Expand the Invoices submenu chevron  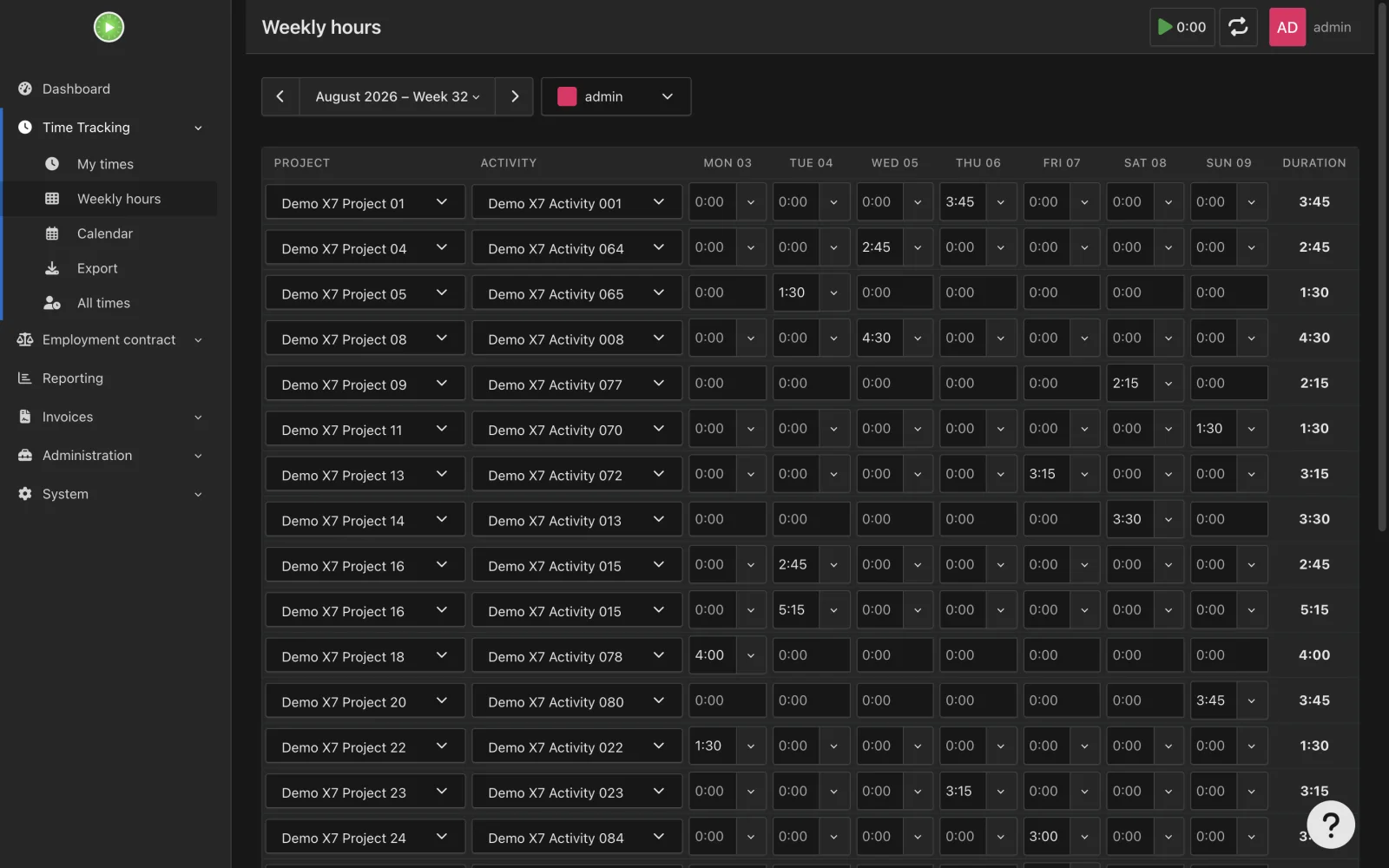point(198,418)
